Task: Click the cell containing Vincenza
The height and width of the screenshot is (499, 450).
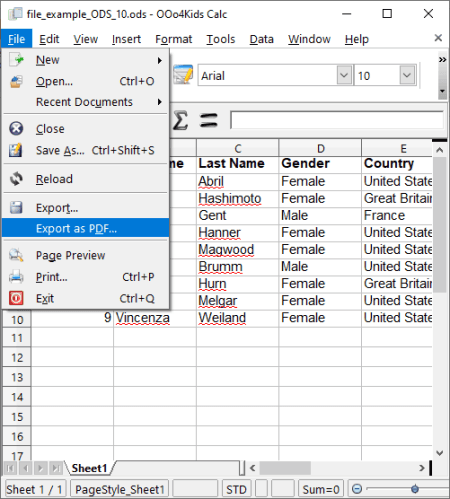Action: (155, 318)
